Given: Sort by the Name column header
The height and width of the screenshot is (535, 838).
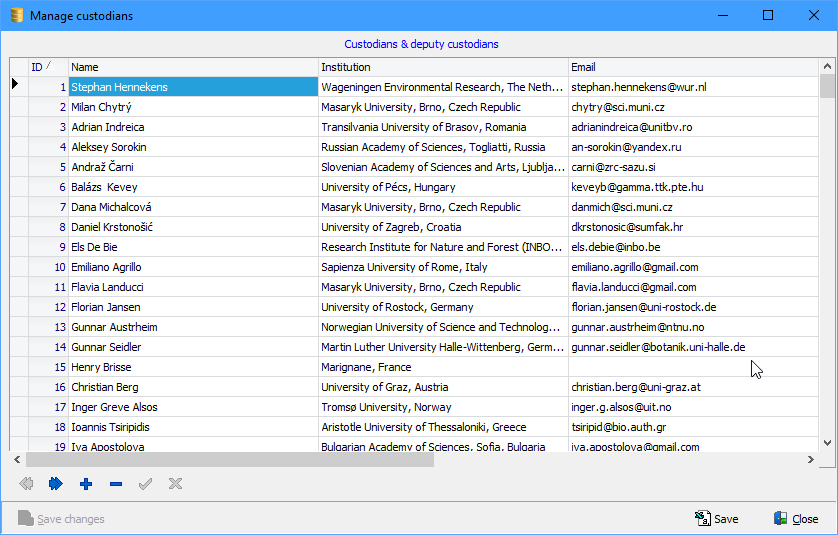Looking at the screenshot, I should click(192, 67).
